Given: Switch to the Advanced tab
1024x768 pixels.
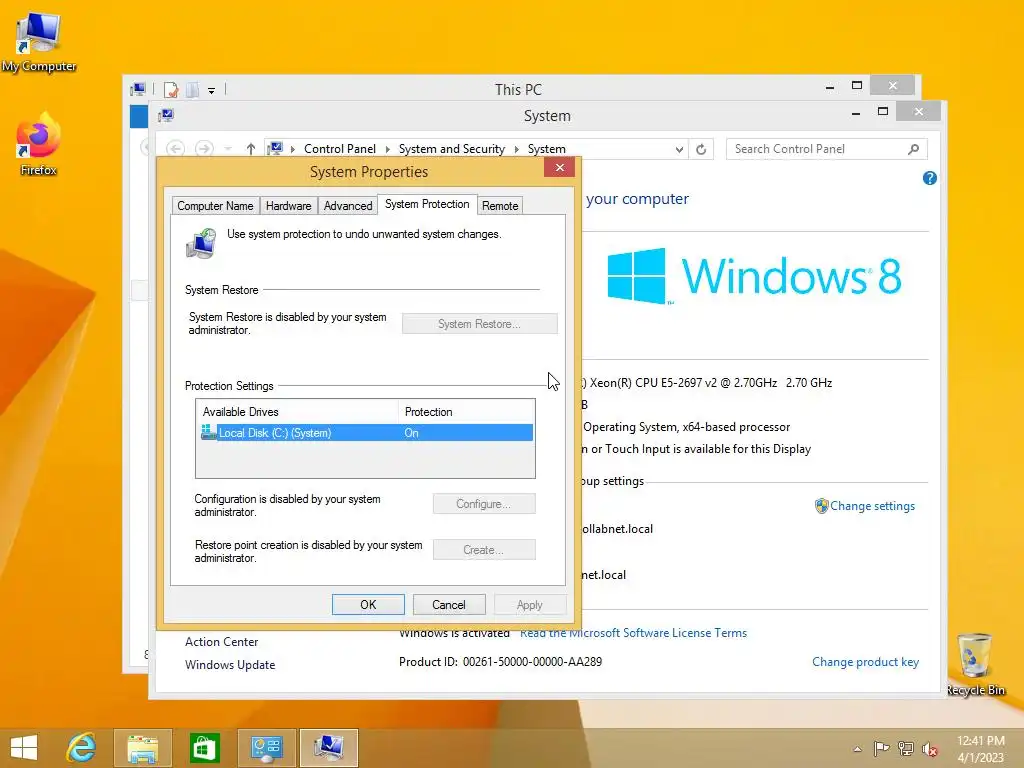Looking at the screenshot, I should point(348,206).
